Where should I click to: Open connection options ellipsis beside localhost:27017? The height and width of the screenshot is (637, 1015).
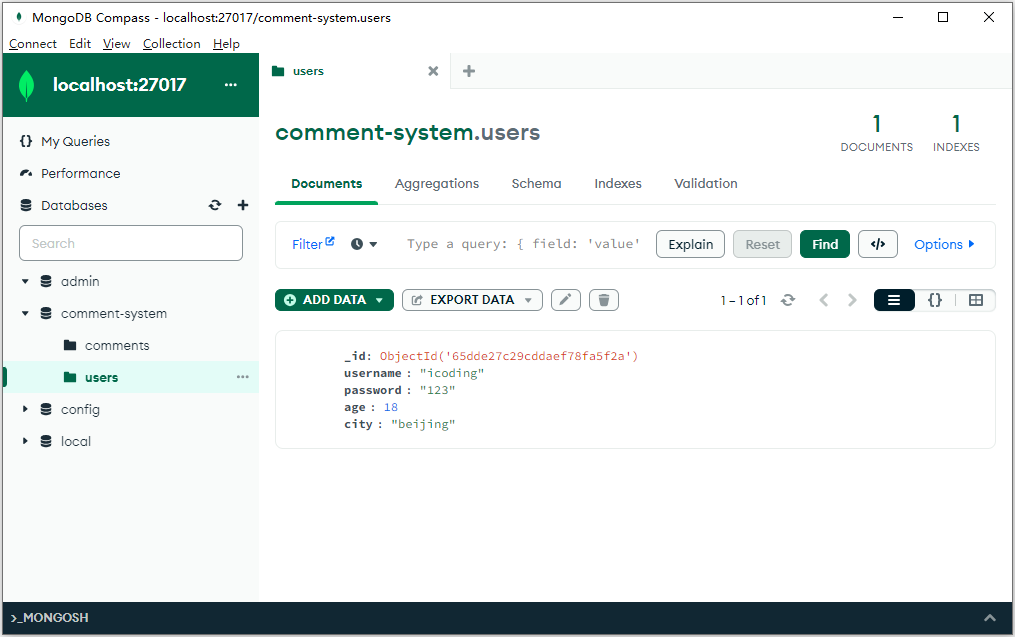click(x=231, y=85)
